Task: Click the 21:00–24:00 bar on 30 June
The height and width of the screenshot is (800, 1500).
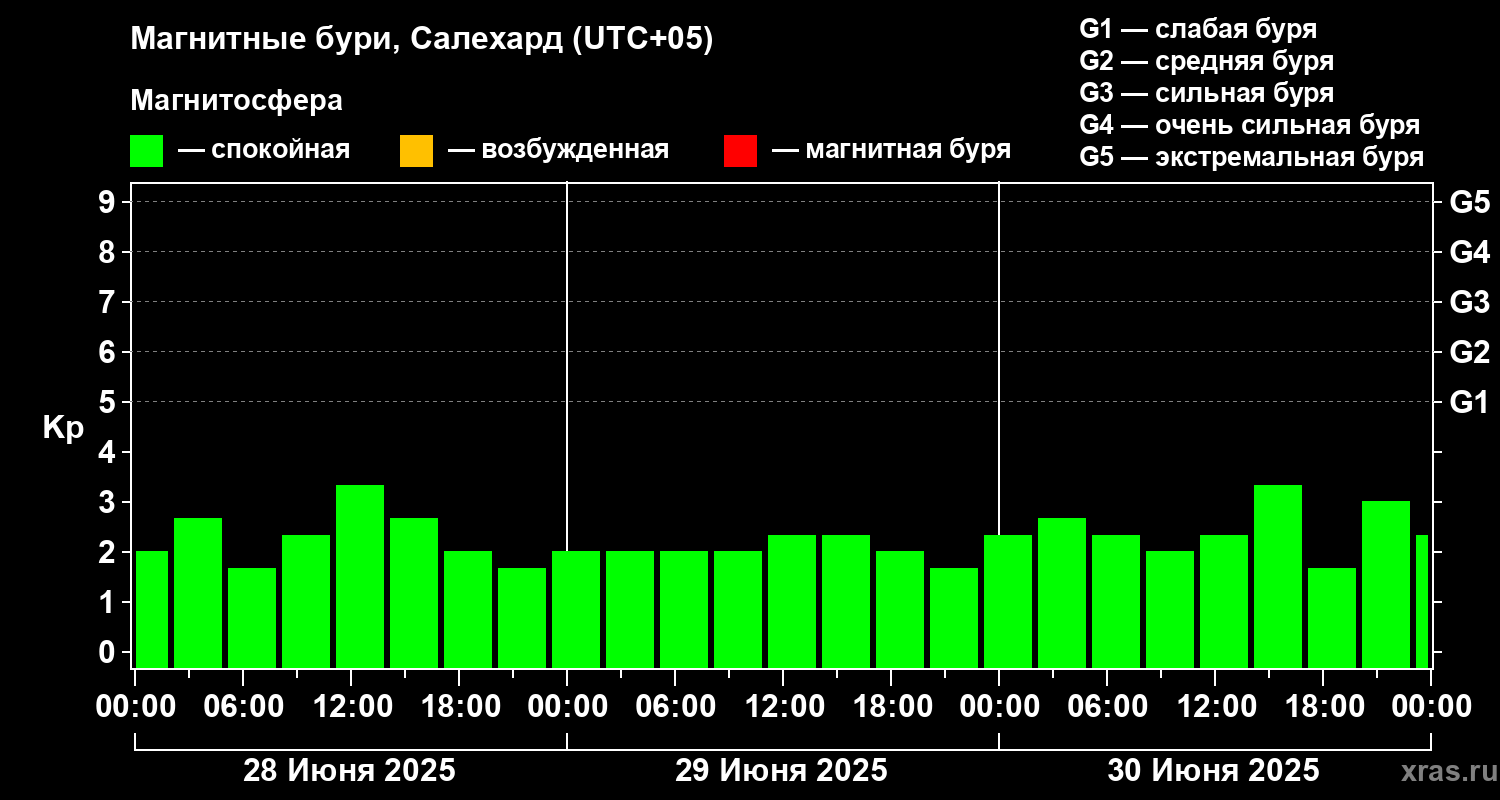Action: point(1386,584)
